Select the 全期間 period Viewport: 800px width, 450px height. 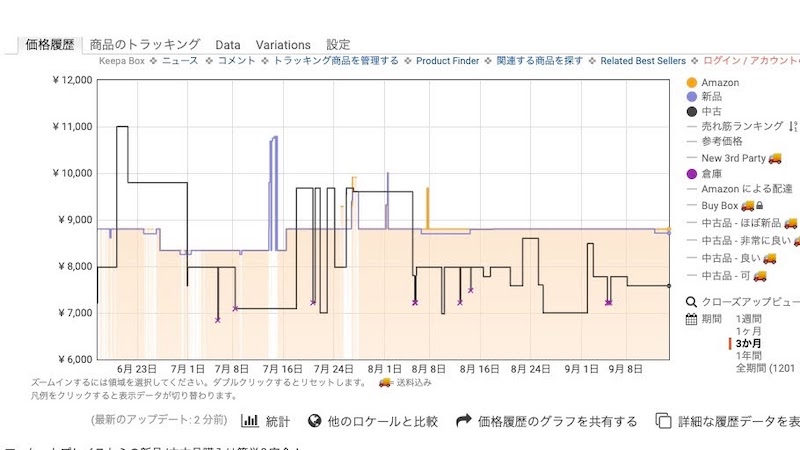[765, 368]
